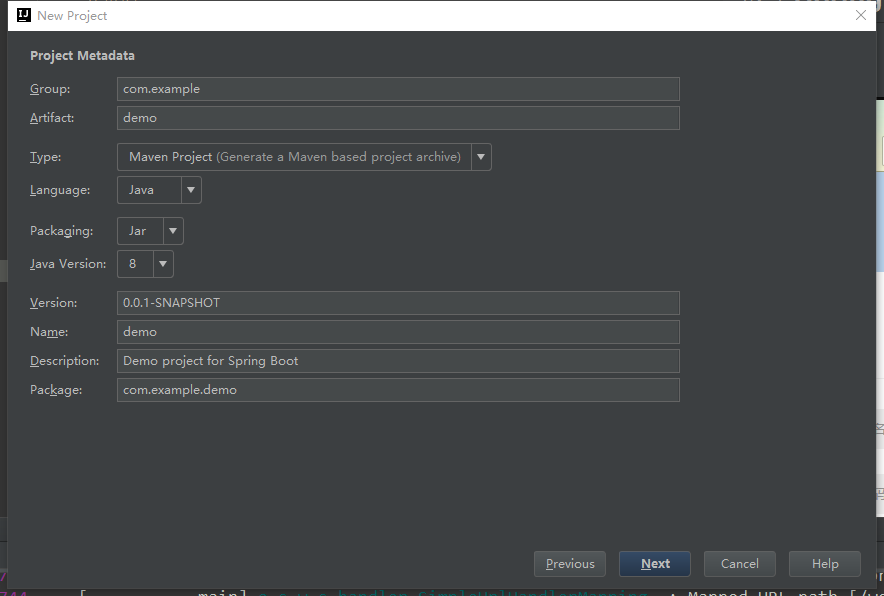884x596 pixels.
Task: Edit the Description field text
Action: point(398,361)
